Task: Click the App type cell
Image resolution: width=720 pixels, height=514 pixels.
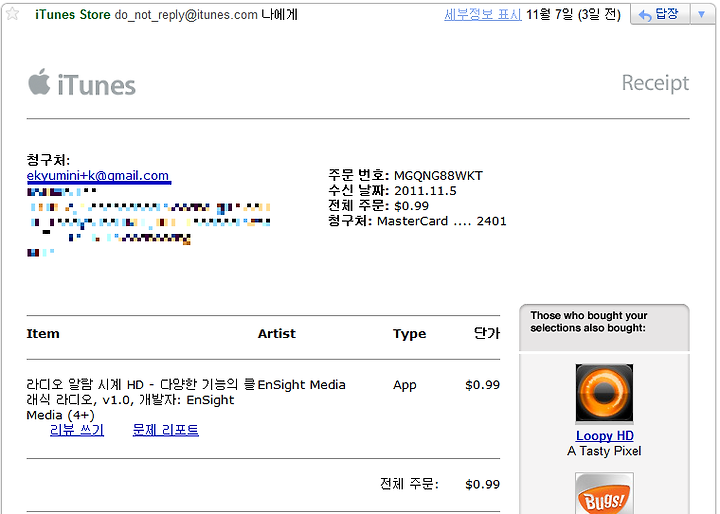Action: [405, 385]
